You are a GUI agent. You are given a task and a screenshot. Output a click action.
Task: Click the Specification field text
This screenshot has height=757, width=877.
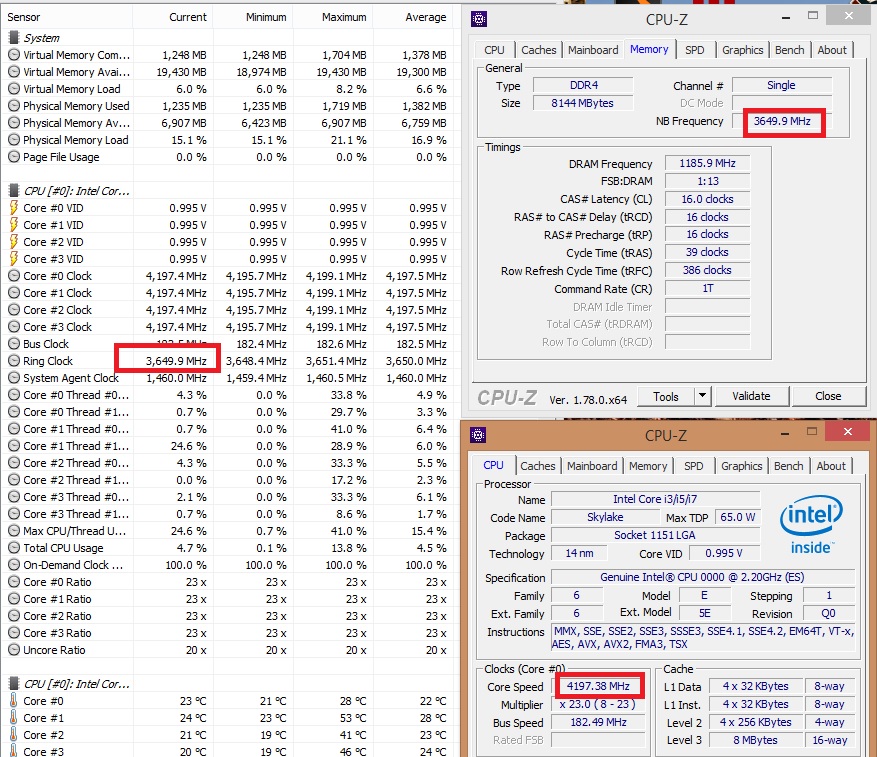(702, 577)
